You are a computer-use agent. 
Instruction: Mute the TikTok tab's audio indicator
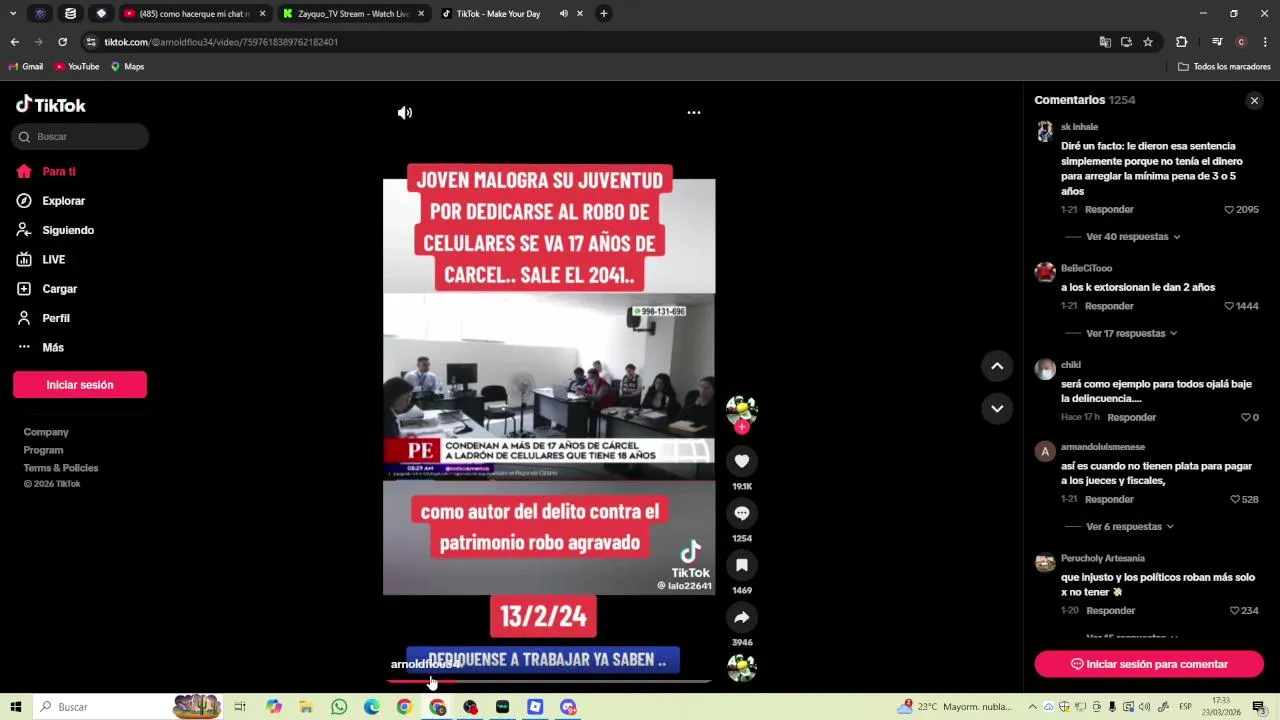563,14
